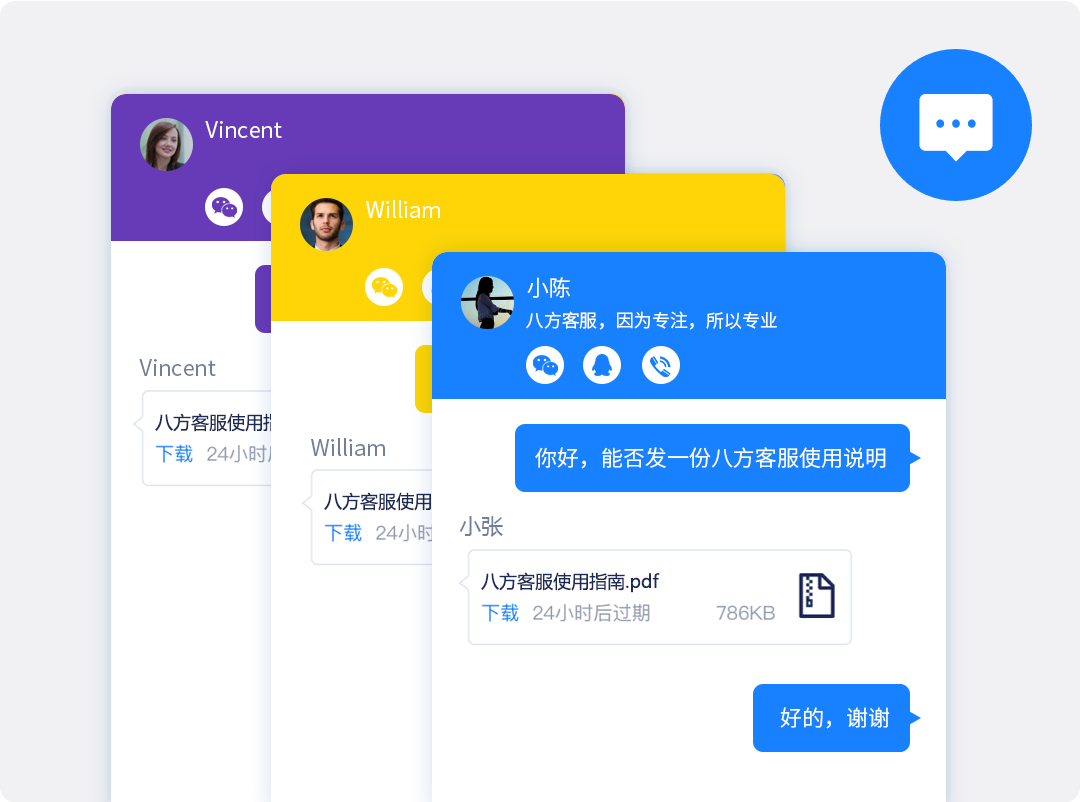Select file name 八方客服使用指南.pdf
The image size is (1080, 802).
[570, 582]
